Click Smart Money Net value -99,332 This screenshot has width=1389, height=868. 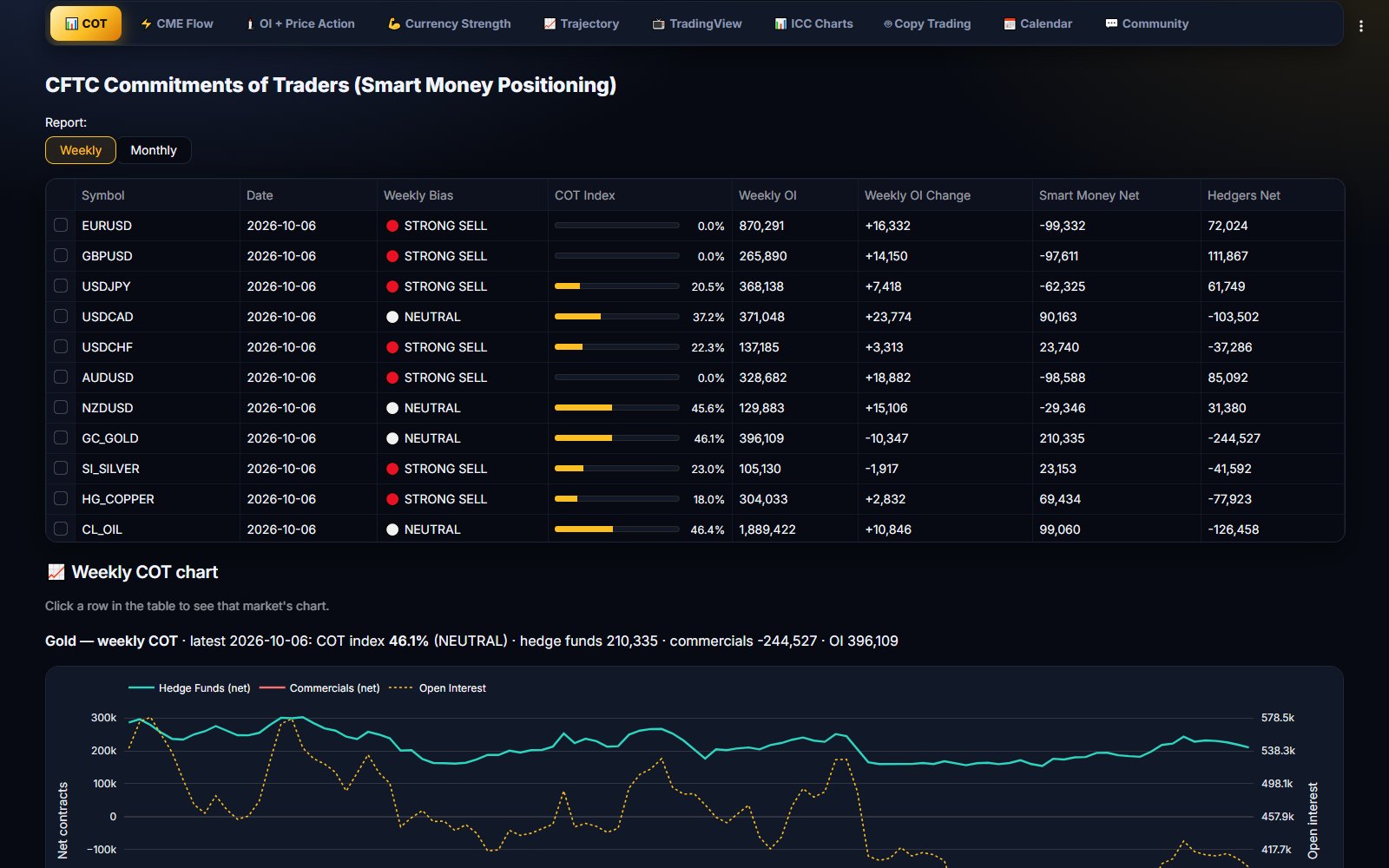[1063, 226]
